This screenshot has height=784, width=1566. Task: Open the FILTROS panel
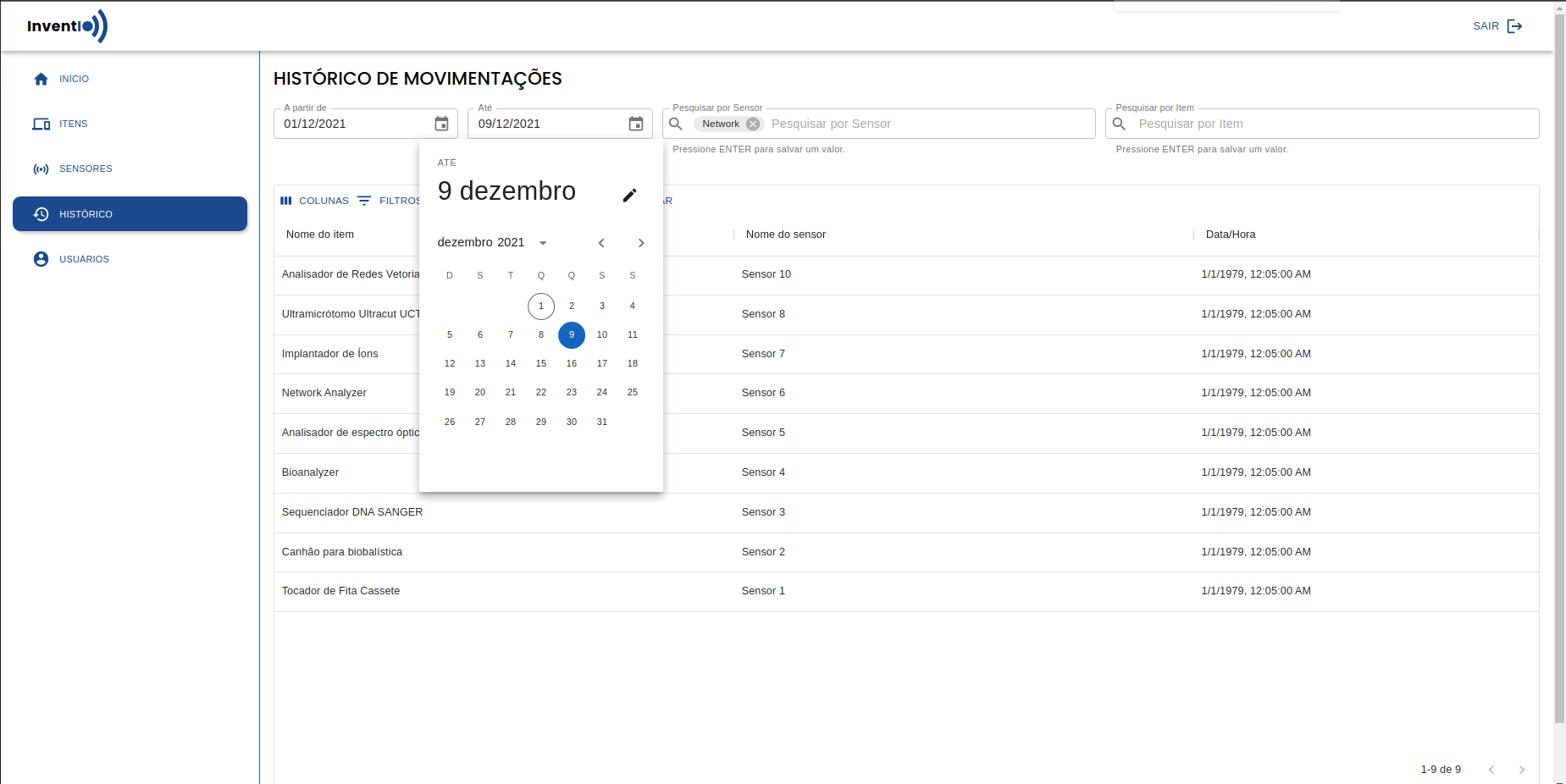[x=391, y=201]
